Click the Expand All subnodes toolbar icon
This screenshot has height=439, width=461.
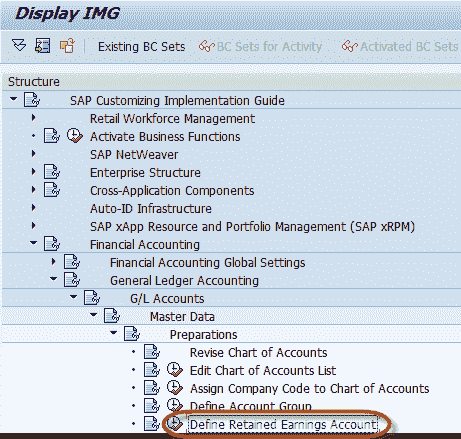(19, 45)
